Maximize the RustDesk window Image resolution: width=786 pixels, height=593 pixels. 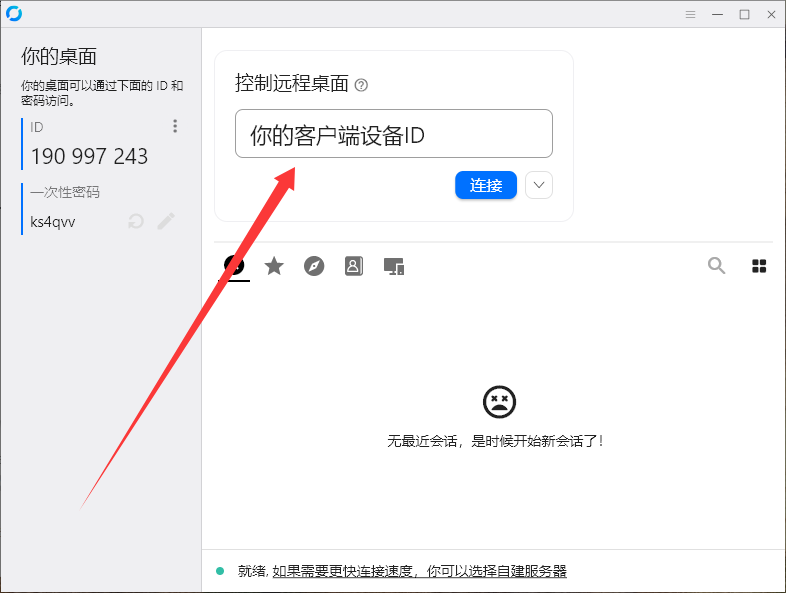[x=744, y=15]
